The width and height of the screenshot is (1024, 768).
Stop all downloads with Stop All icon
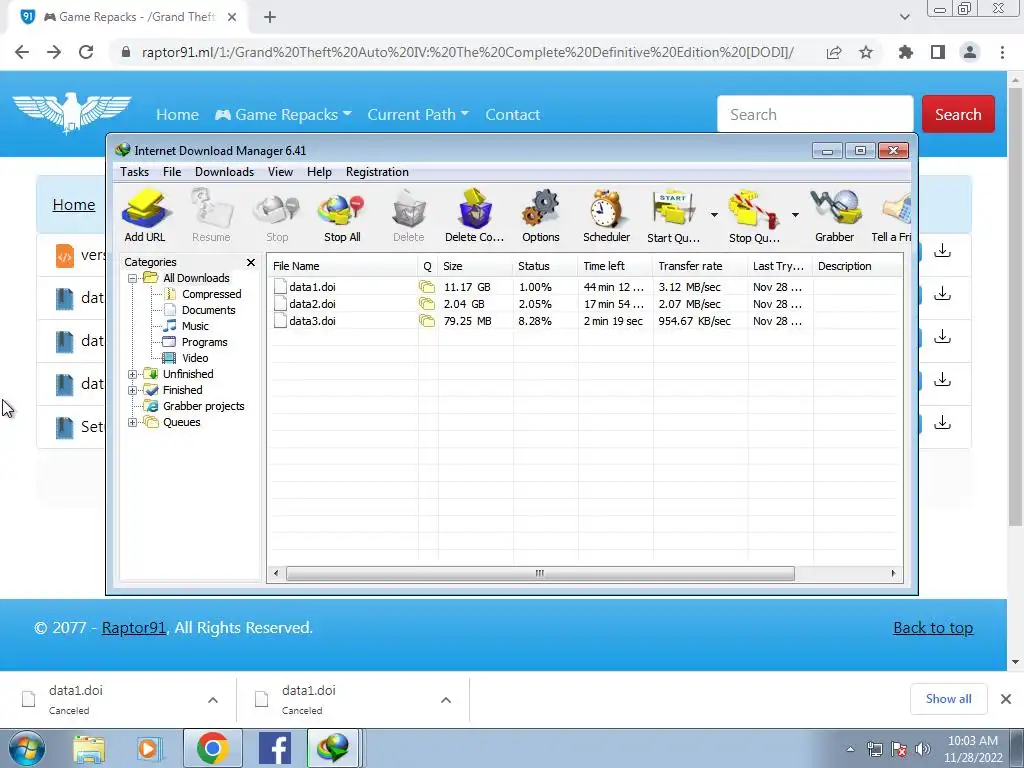pyautogui.click(x=342, y=216)
